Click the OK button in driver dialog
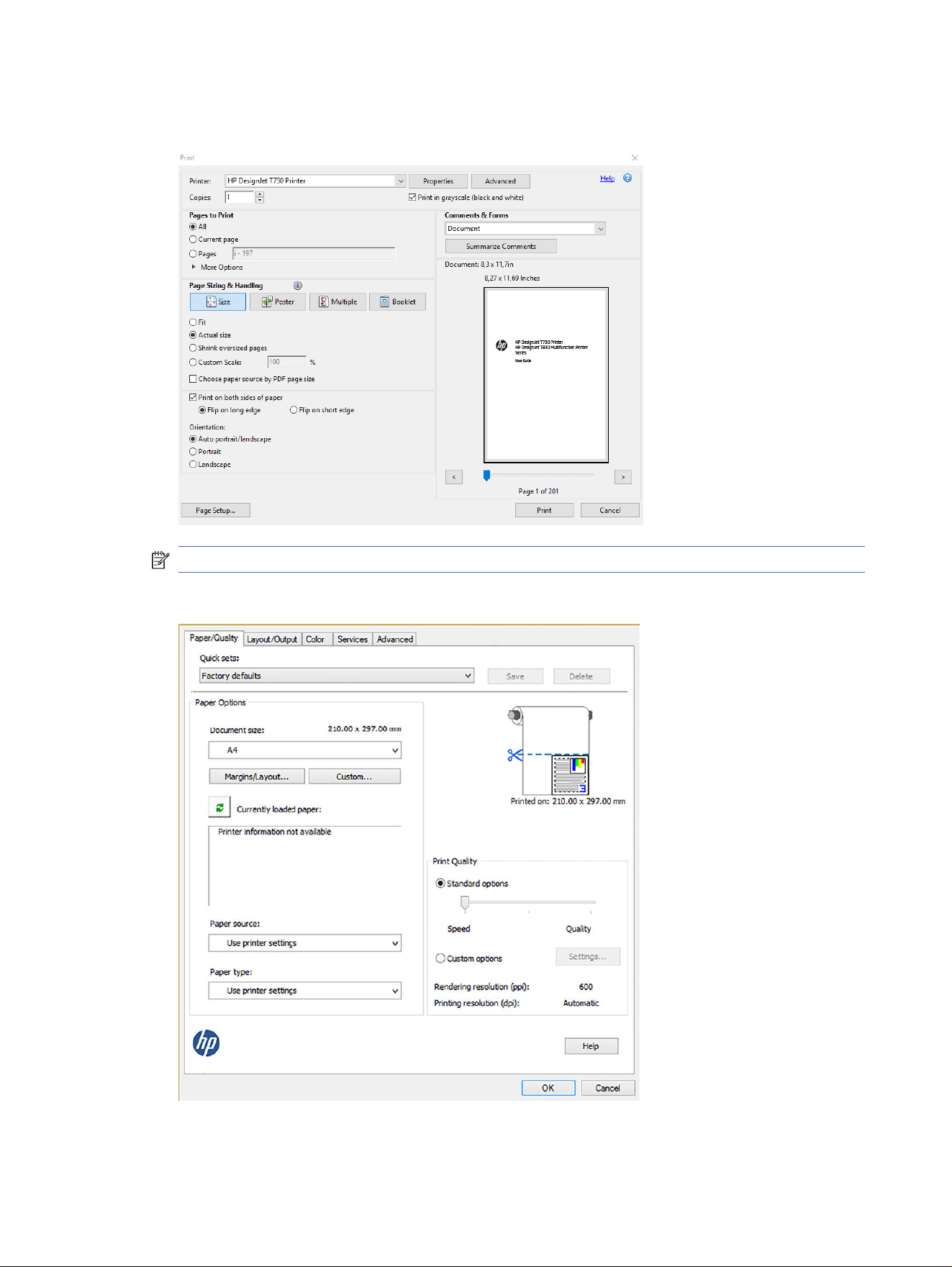This screenshot has width=952, height=1267. click(548, 1088)
